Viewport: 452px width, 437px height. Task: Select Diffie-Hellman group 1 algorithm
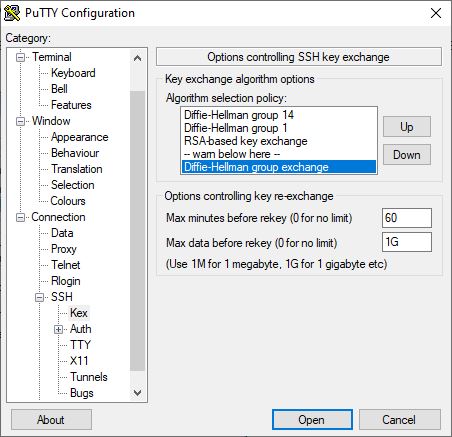[x=279, y=128]
